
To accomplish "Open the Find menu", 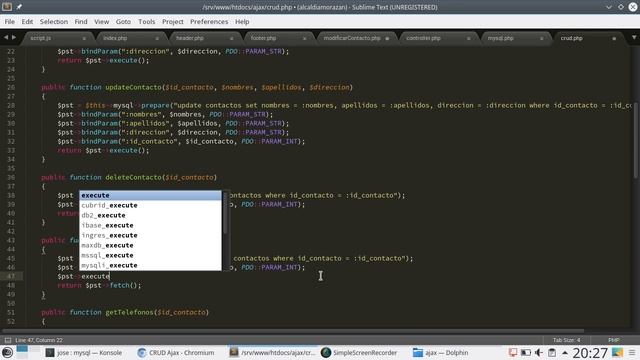I will click(x=81, y=22).
